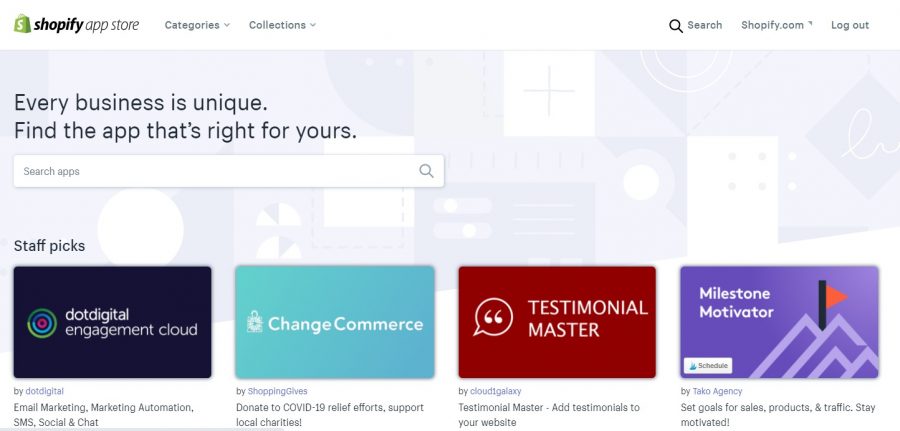Open the ChangeCommerce app card
900x431 pixels.
coord(335,322)
